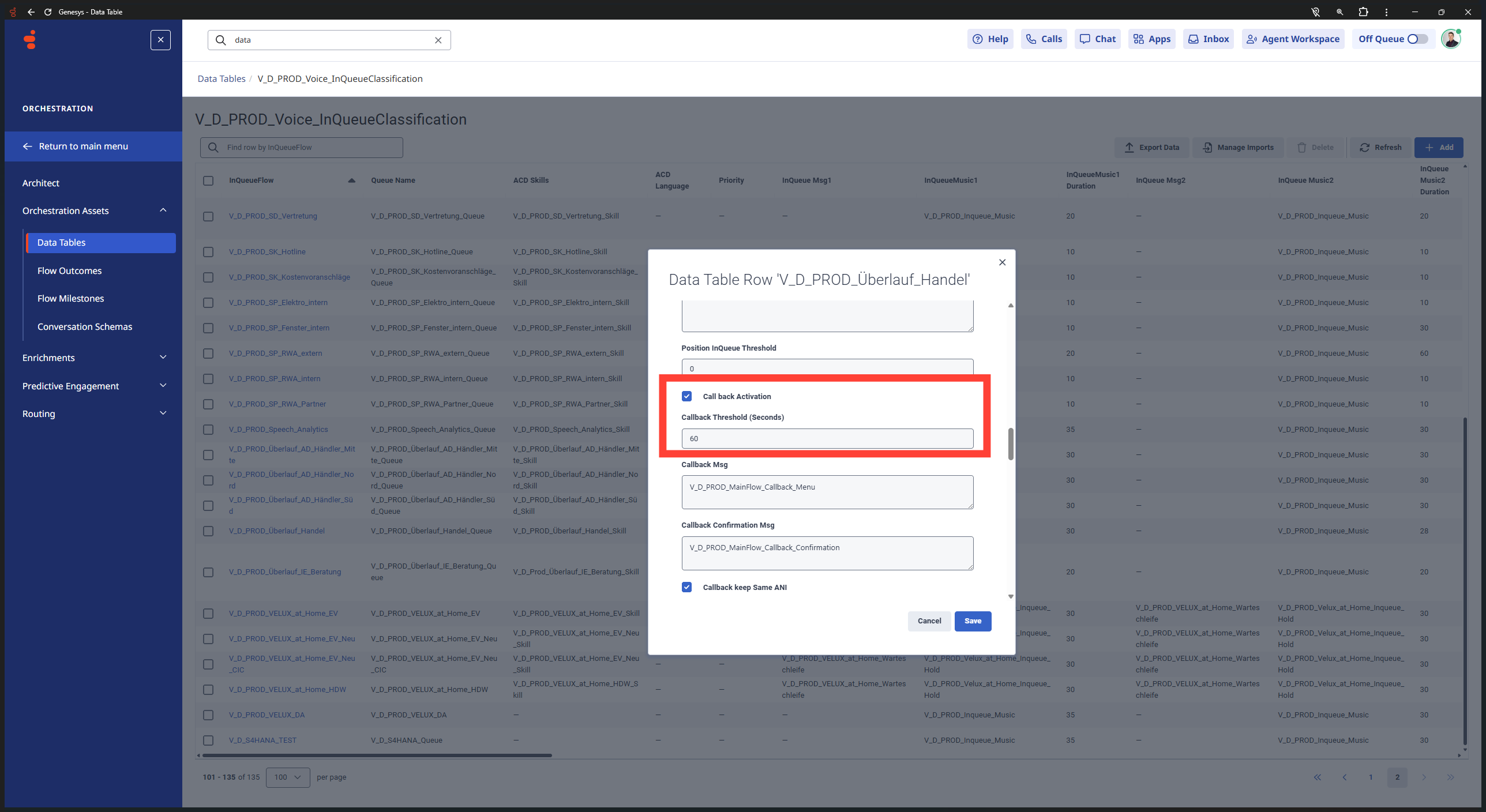Go to the previous page arrow
1486x812 pixels.
point(1344,777)
